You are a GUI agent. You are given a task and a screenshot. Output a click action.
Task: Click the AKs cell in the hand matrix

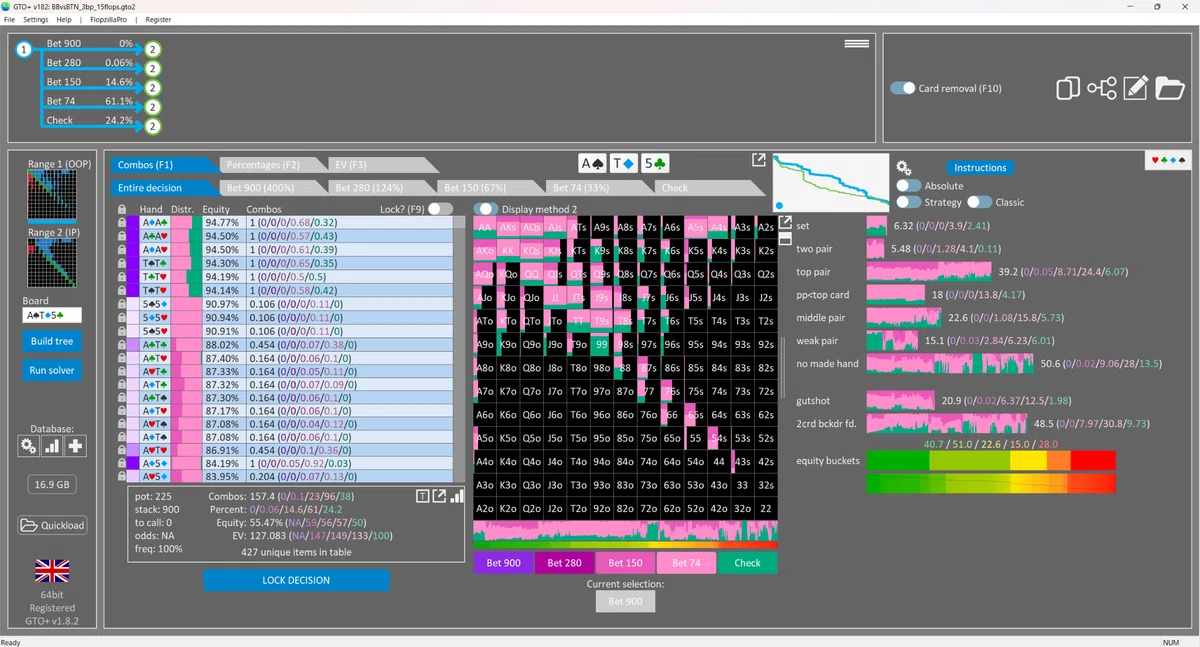[x=507, y=228]
